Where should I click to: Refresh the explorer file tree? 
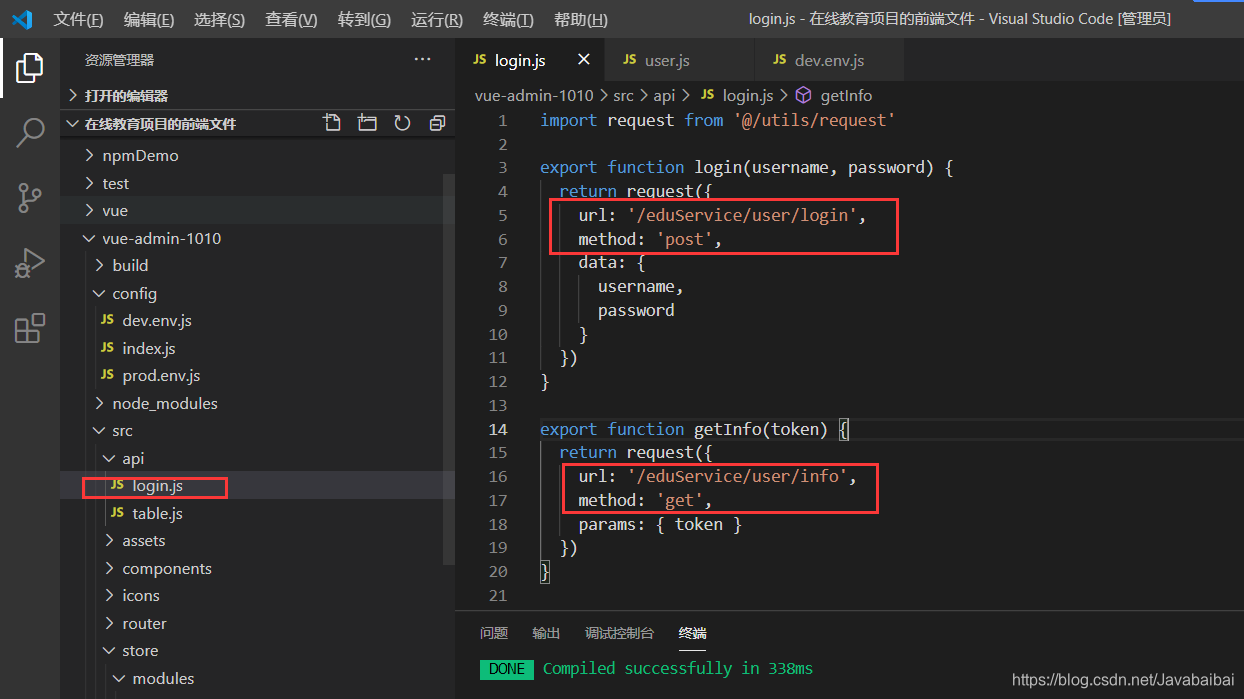pos(402,123)
